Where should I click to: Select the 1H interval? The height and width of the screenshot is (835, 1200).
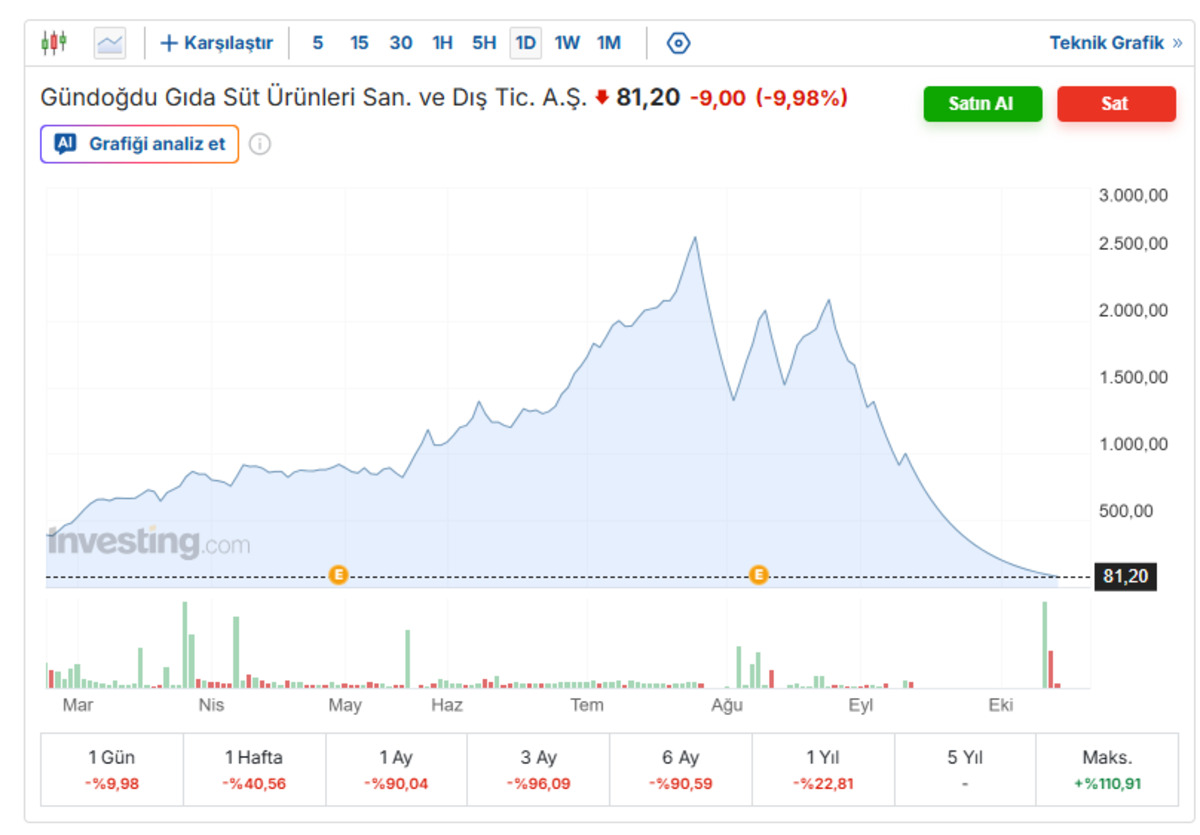click(442, 43)
